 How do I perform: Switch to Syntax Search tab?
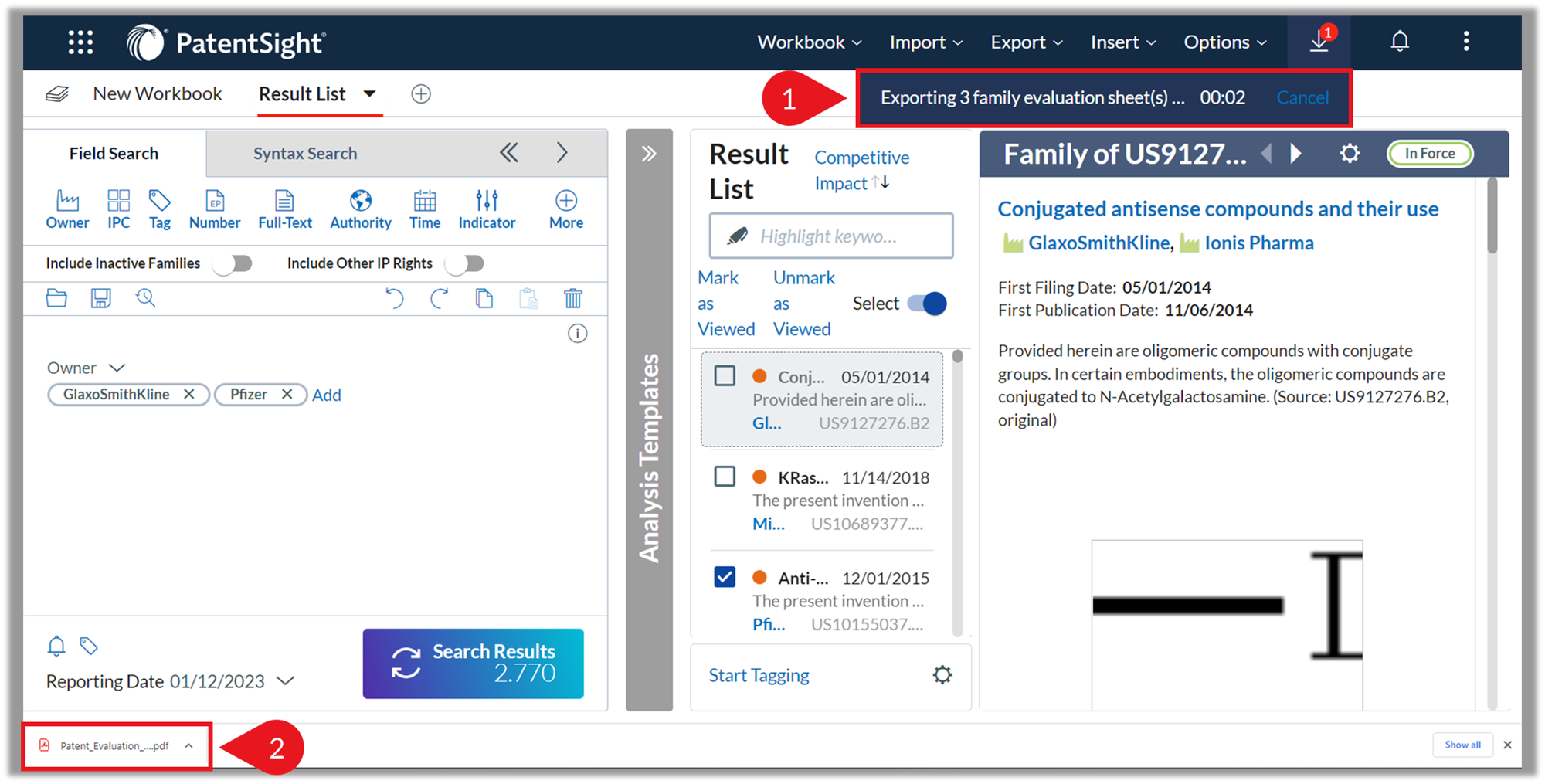coord(305,154)
